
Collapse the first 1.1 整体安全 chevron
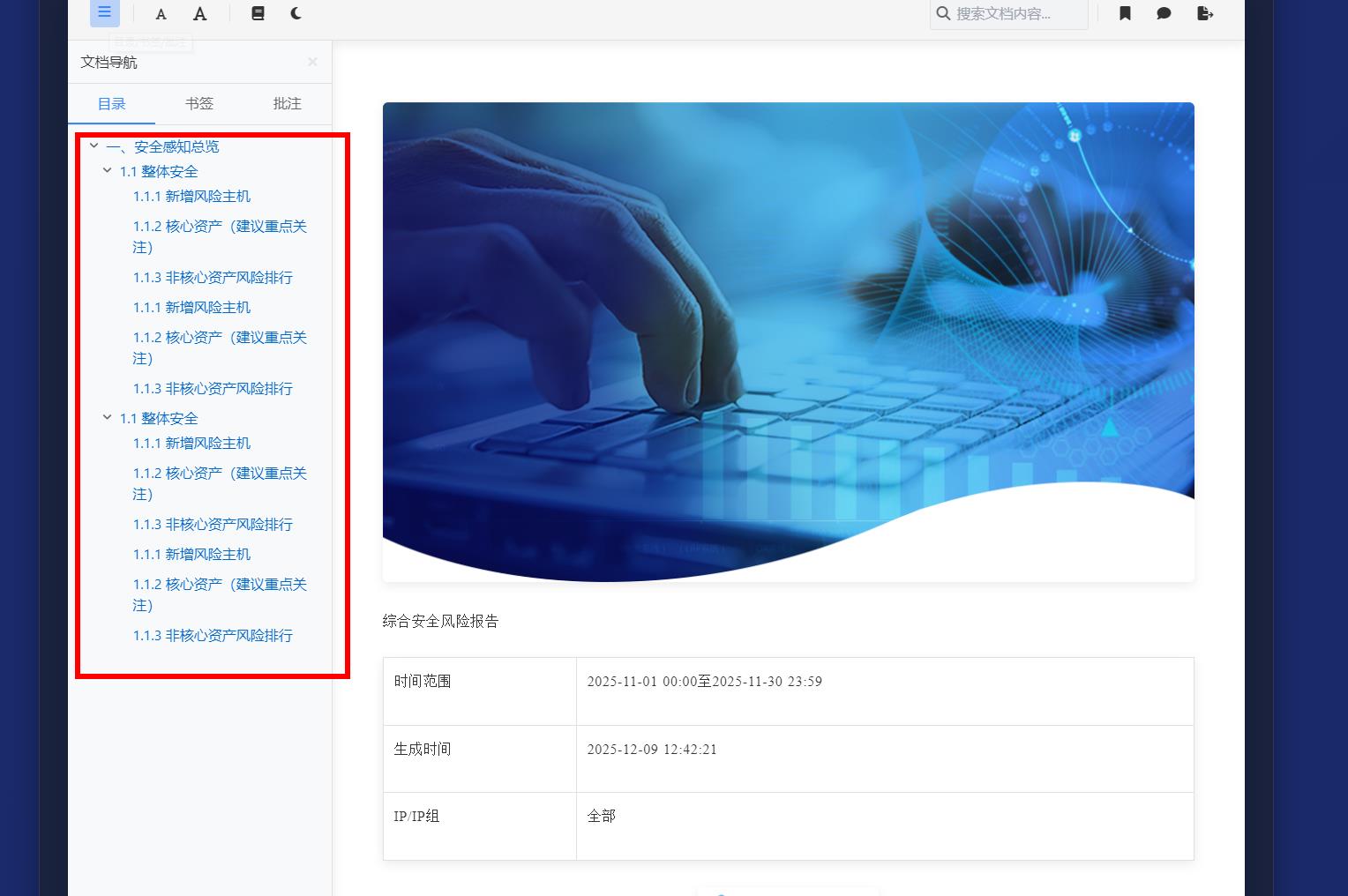tap(108, 171)
